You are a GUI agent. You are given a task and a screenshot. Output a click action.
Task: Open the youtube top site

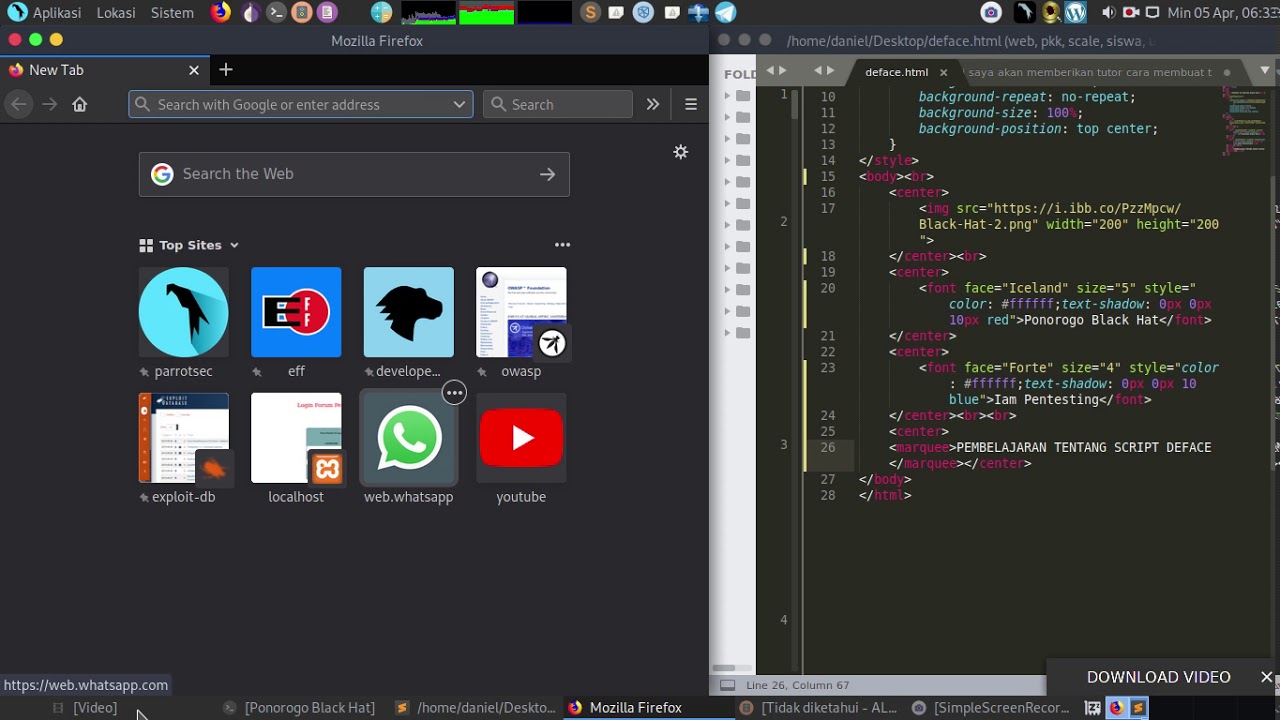521,449
